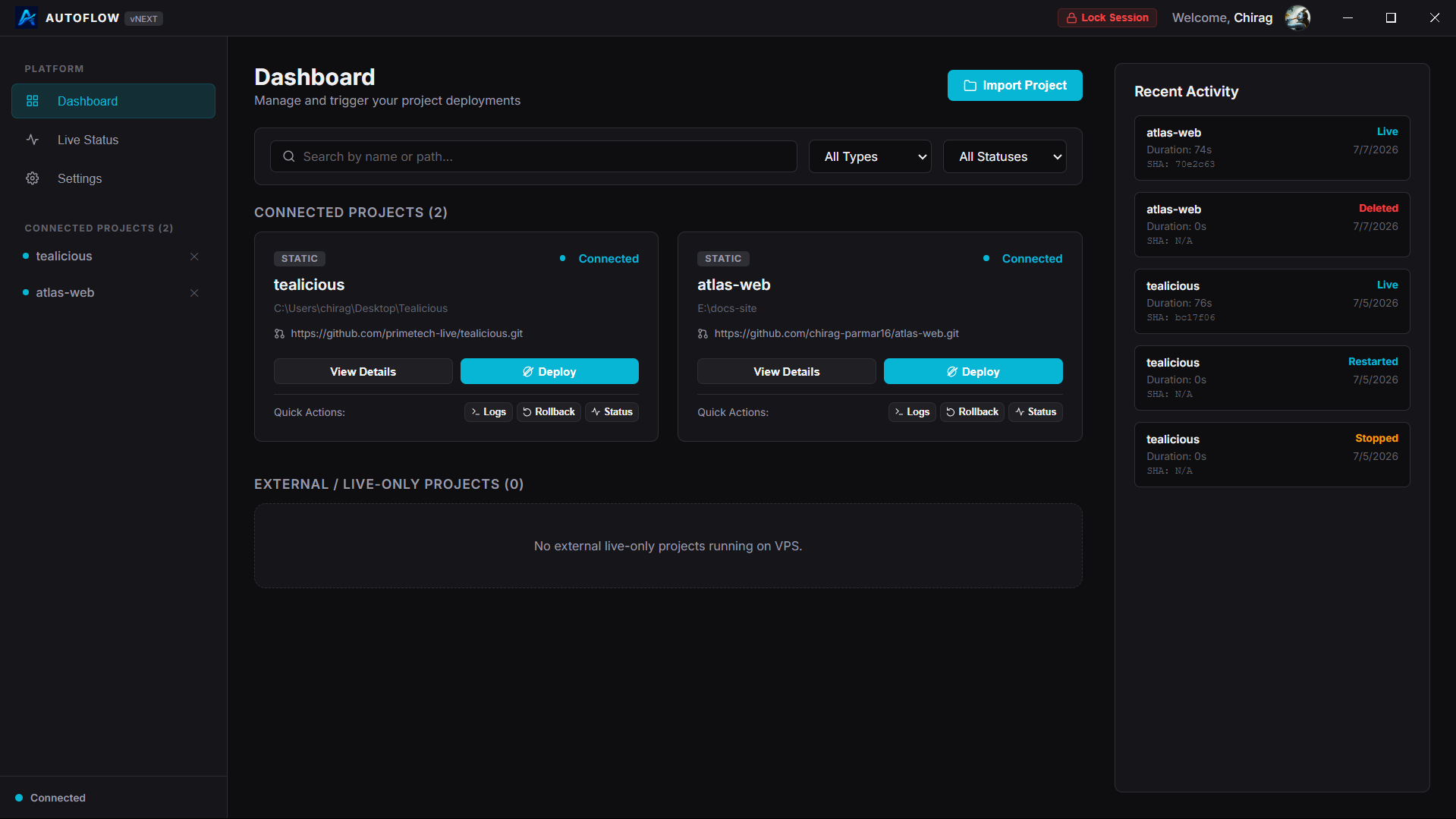
Task: Click the path C:\Users\chirag\Desktop\Tealicious
Action: click(x=360, y=309)
